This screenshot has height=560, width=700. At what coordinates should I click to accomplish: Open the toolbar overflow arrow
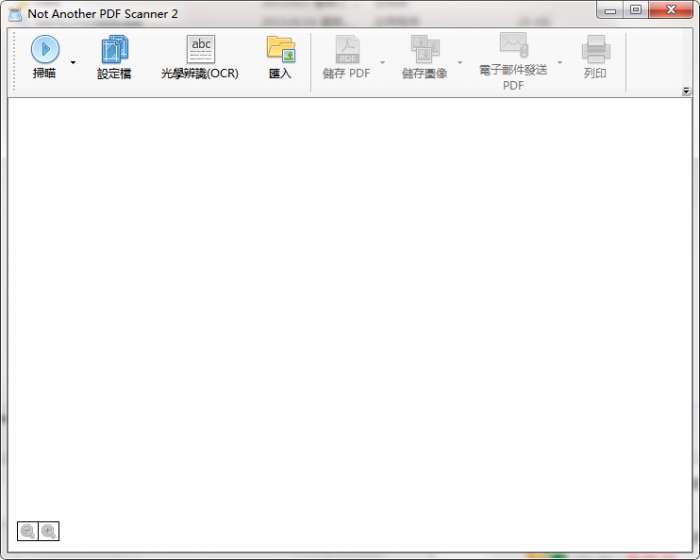point(686,92)
